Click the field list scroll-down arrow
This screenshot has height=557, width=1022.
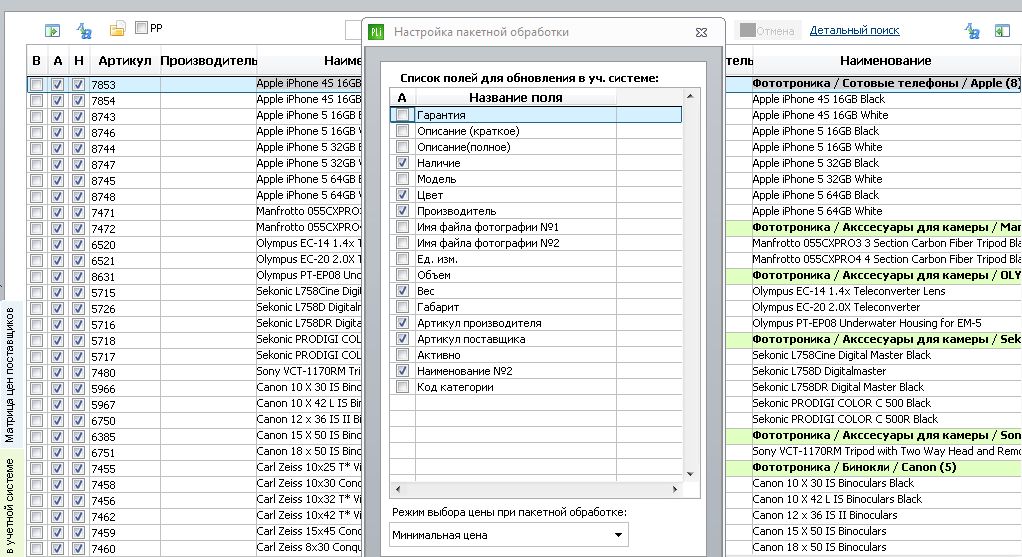690,474
